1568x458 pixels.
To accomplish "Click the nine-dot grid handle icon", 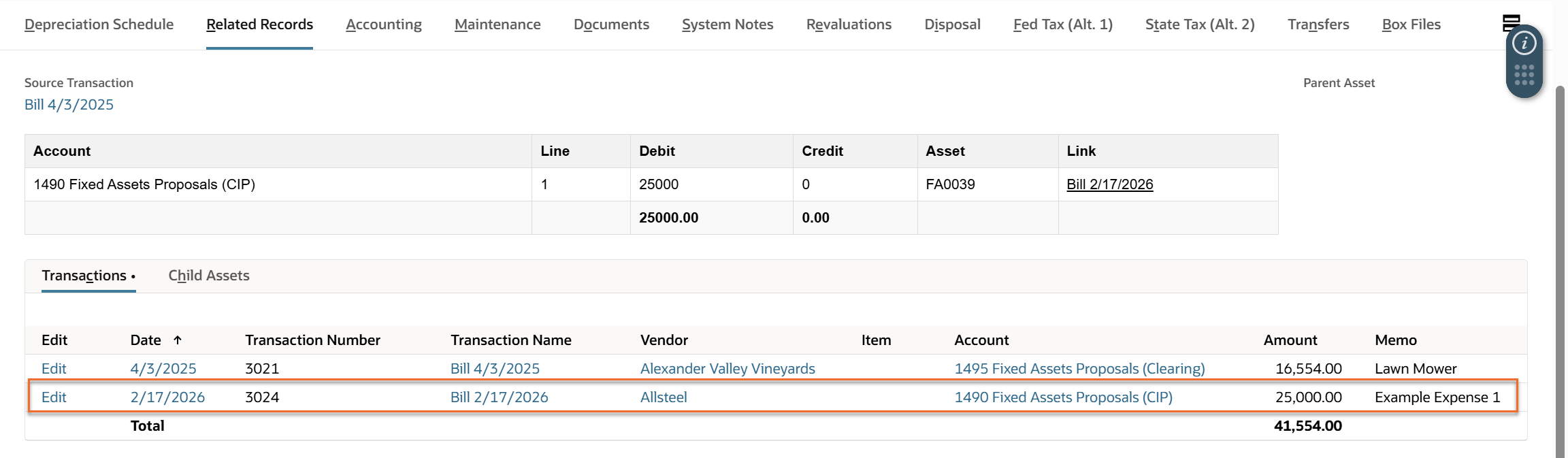I will click(x=1524, y=75).
